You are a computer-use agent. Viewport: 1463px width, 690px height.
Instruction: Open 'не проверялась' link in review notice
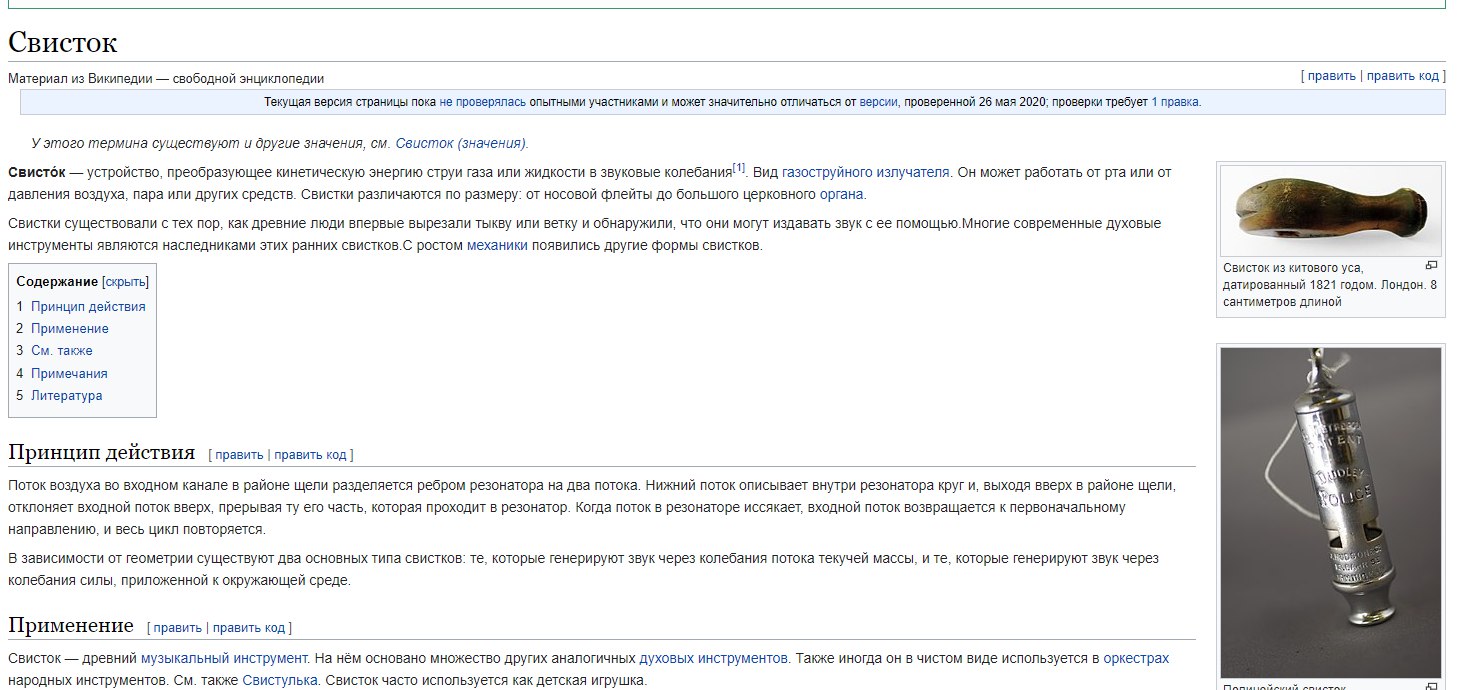(480, 102)
